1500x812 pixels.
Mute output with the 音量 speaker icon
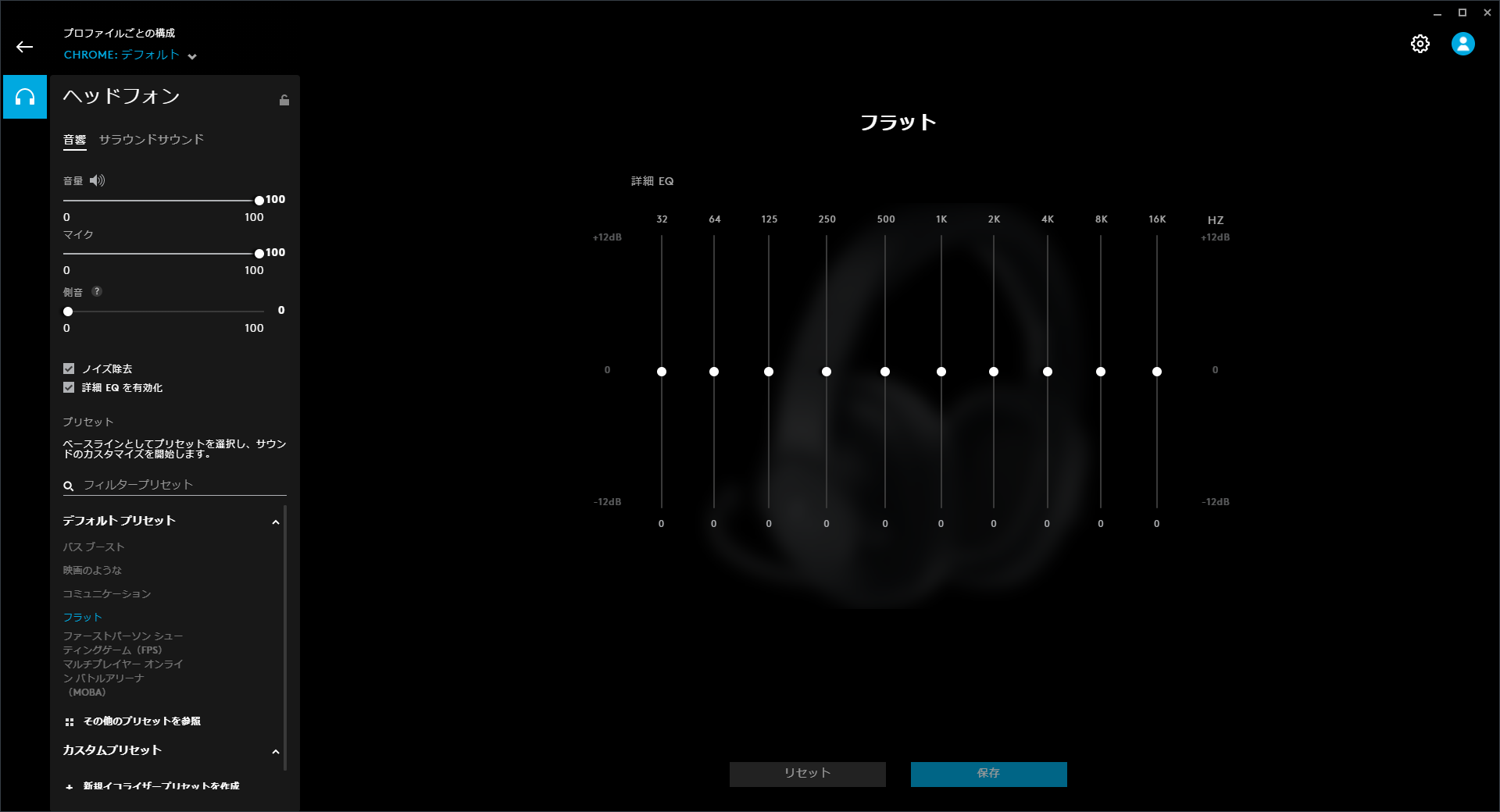(97, 180)
